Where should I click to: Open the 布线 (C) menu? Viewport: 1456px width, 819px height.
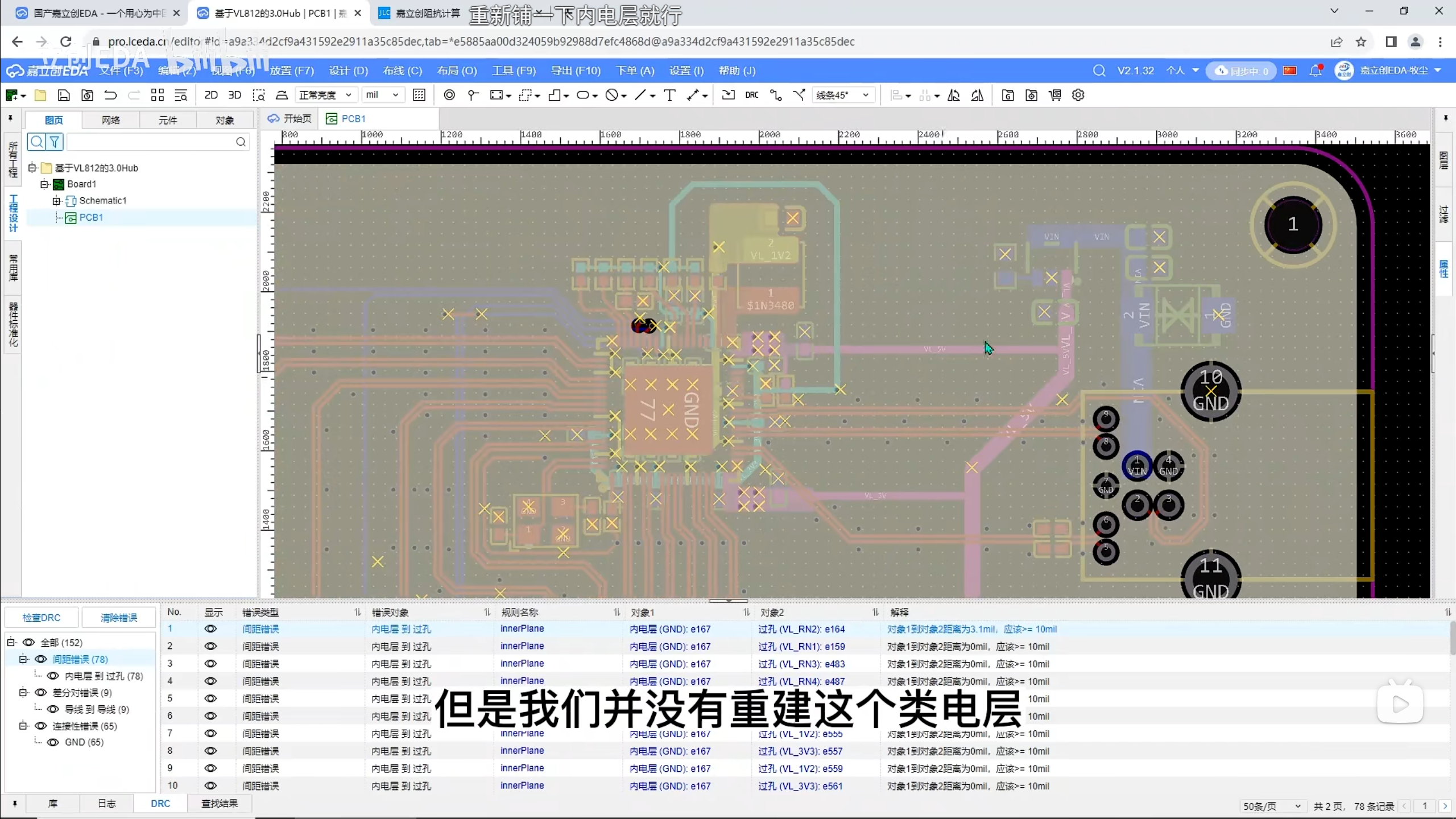tap(402, 71)
